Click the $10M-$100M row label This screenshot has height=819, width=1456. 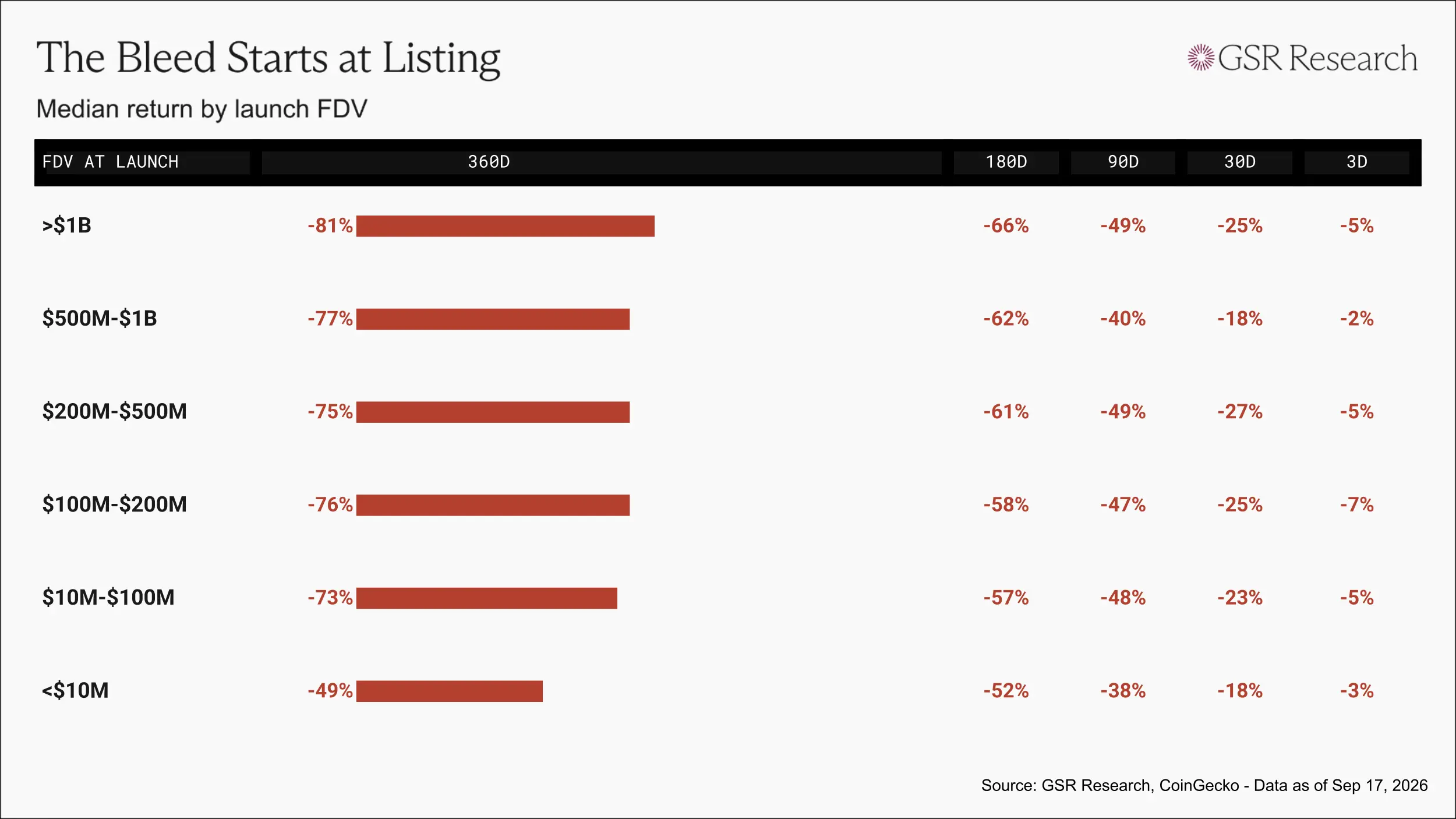pyautogui.click(x=108, y=598)
